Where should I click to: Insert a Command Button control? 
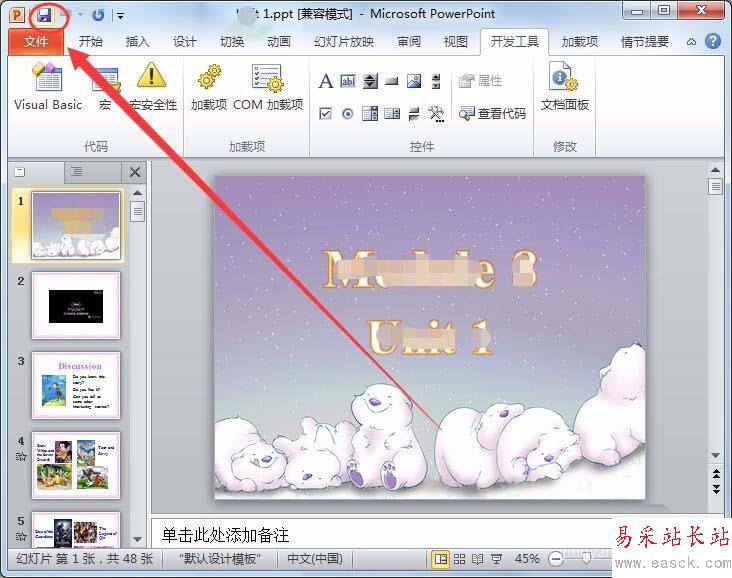pyautogui.click(x=392, y=82)
